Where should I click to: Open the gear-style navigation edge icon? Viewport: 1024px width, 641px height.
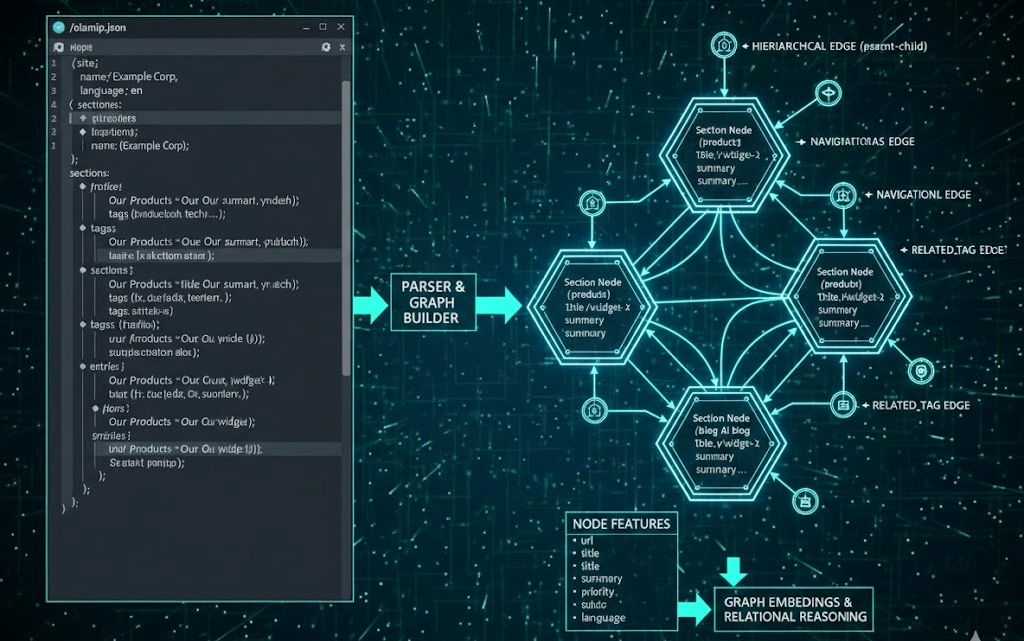(844, 194)
